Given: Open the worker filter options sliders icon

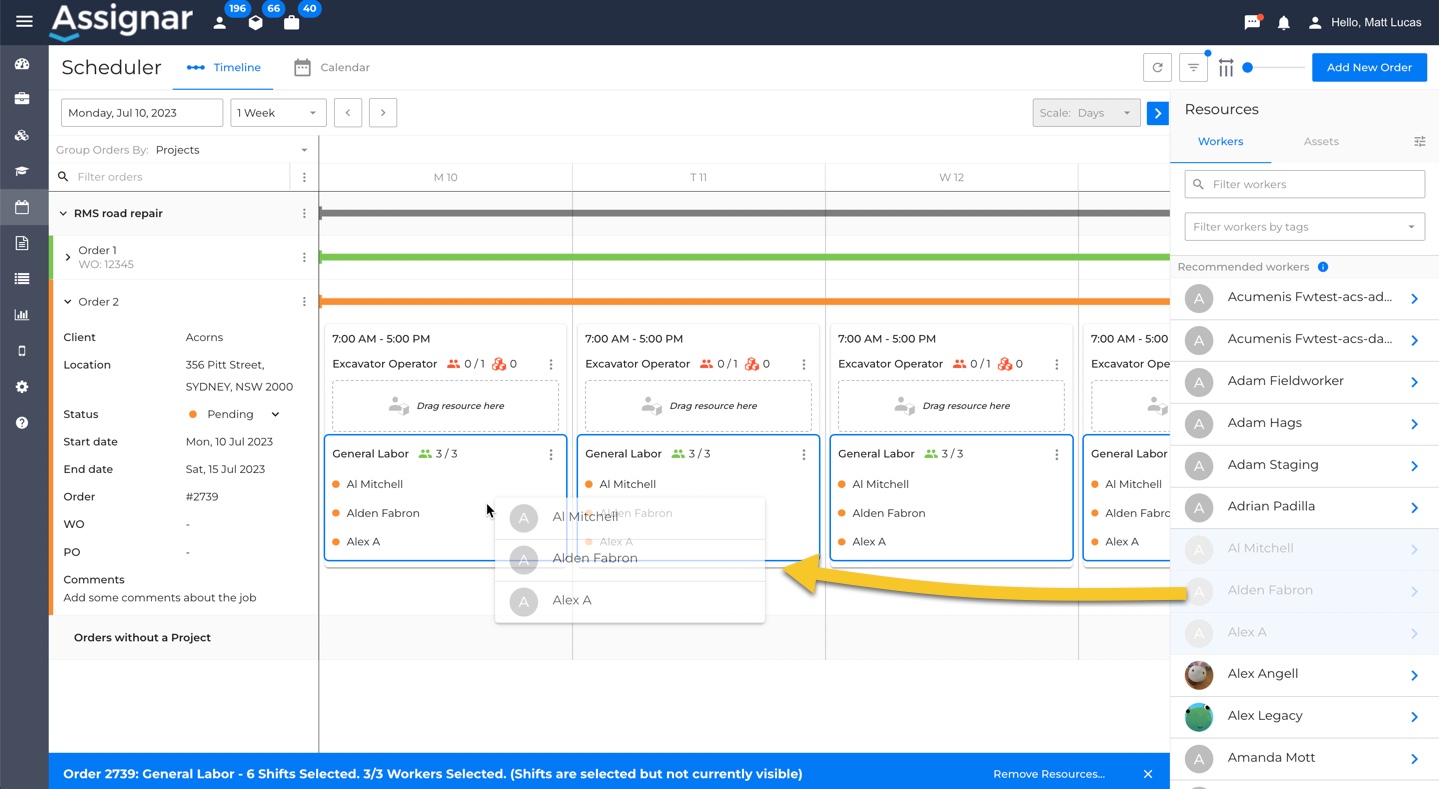Looking at the screenshot, I should pyautogui.click(x=1419, y=141).
